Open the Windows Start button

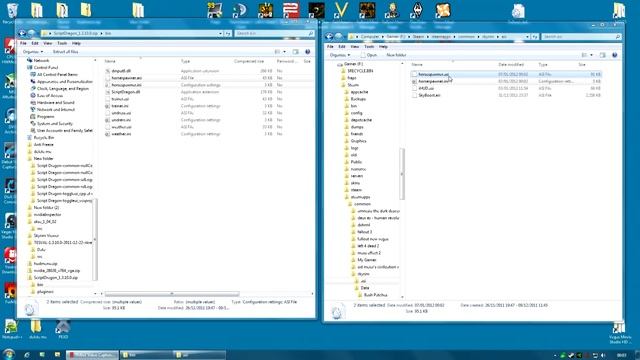click(x=8, y=354)
